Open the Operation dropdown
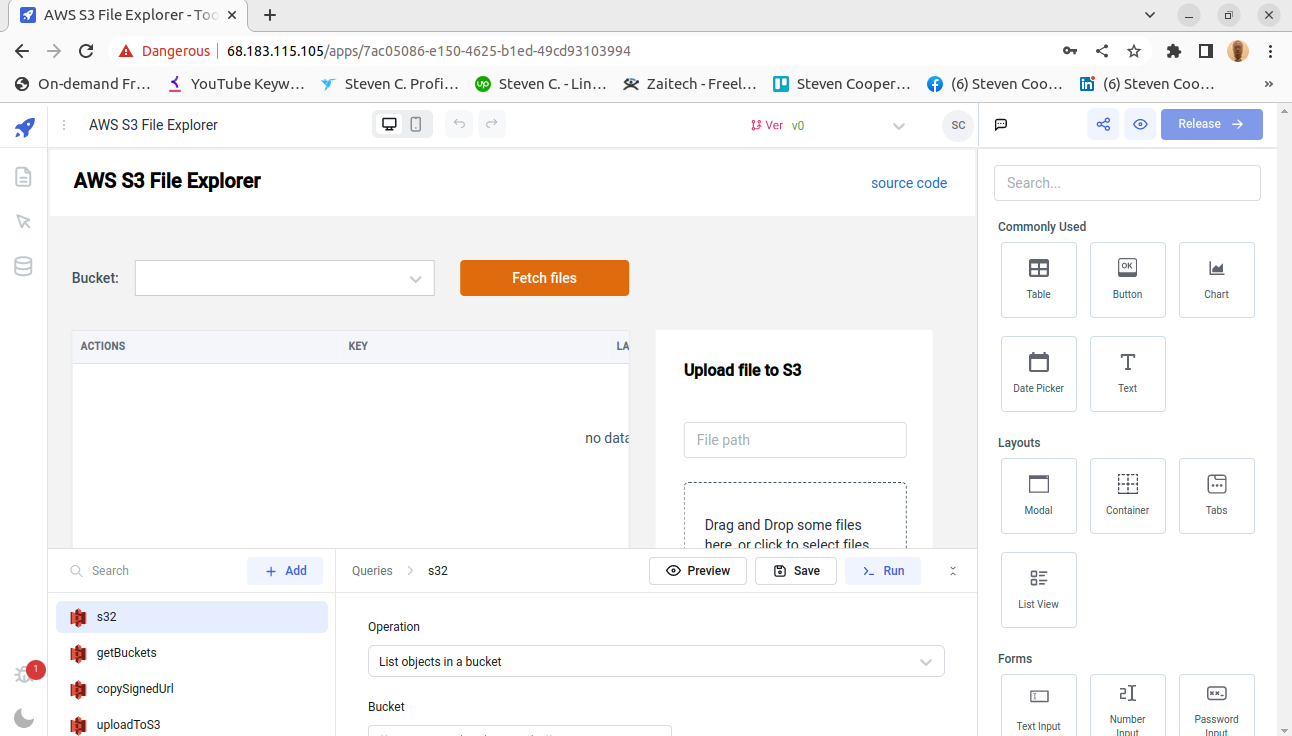Screen dimensions: 1292x736 [x=656, y=662]
